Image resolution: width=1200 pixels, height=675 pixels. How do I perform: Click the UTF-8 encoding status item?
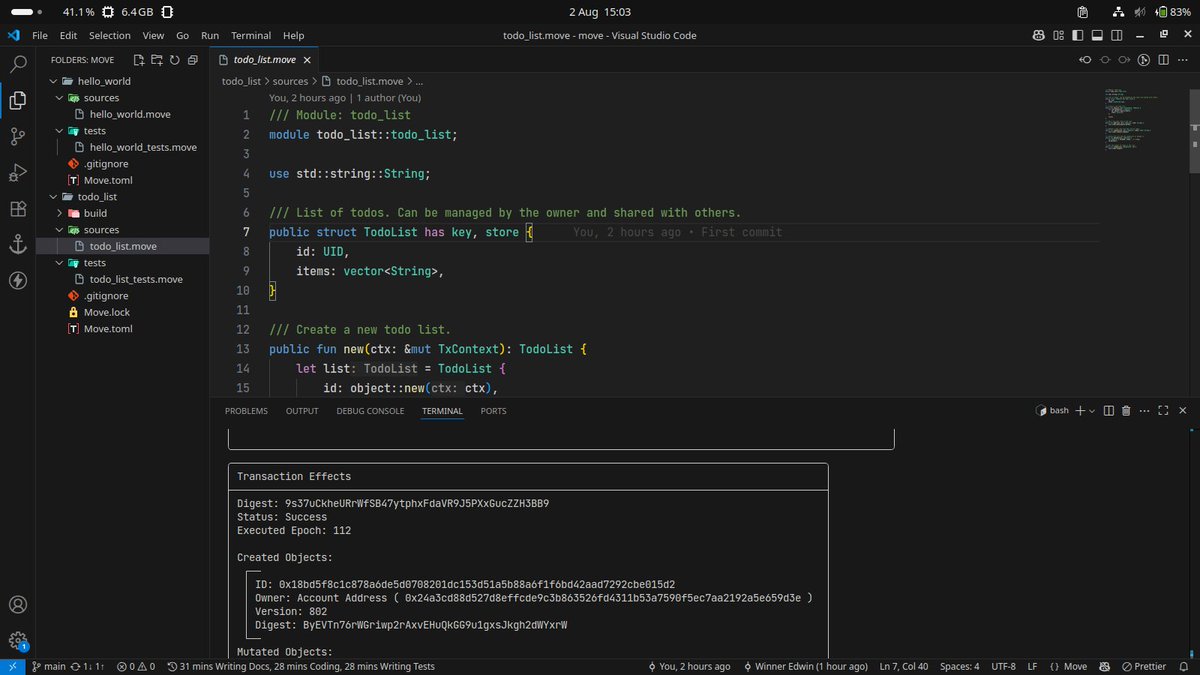1002,666
